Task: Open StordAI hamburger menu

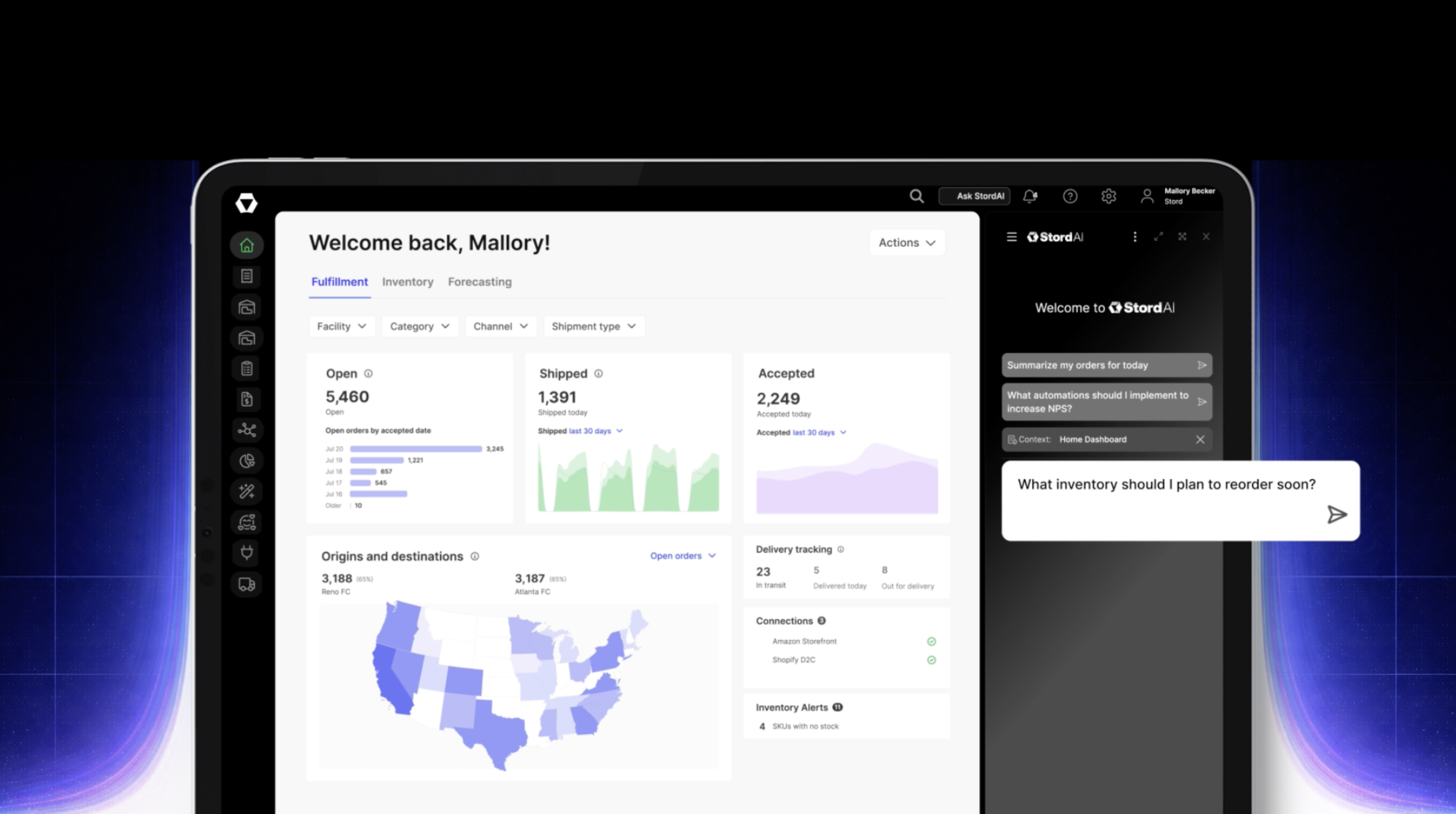Action: 1011,237
